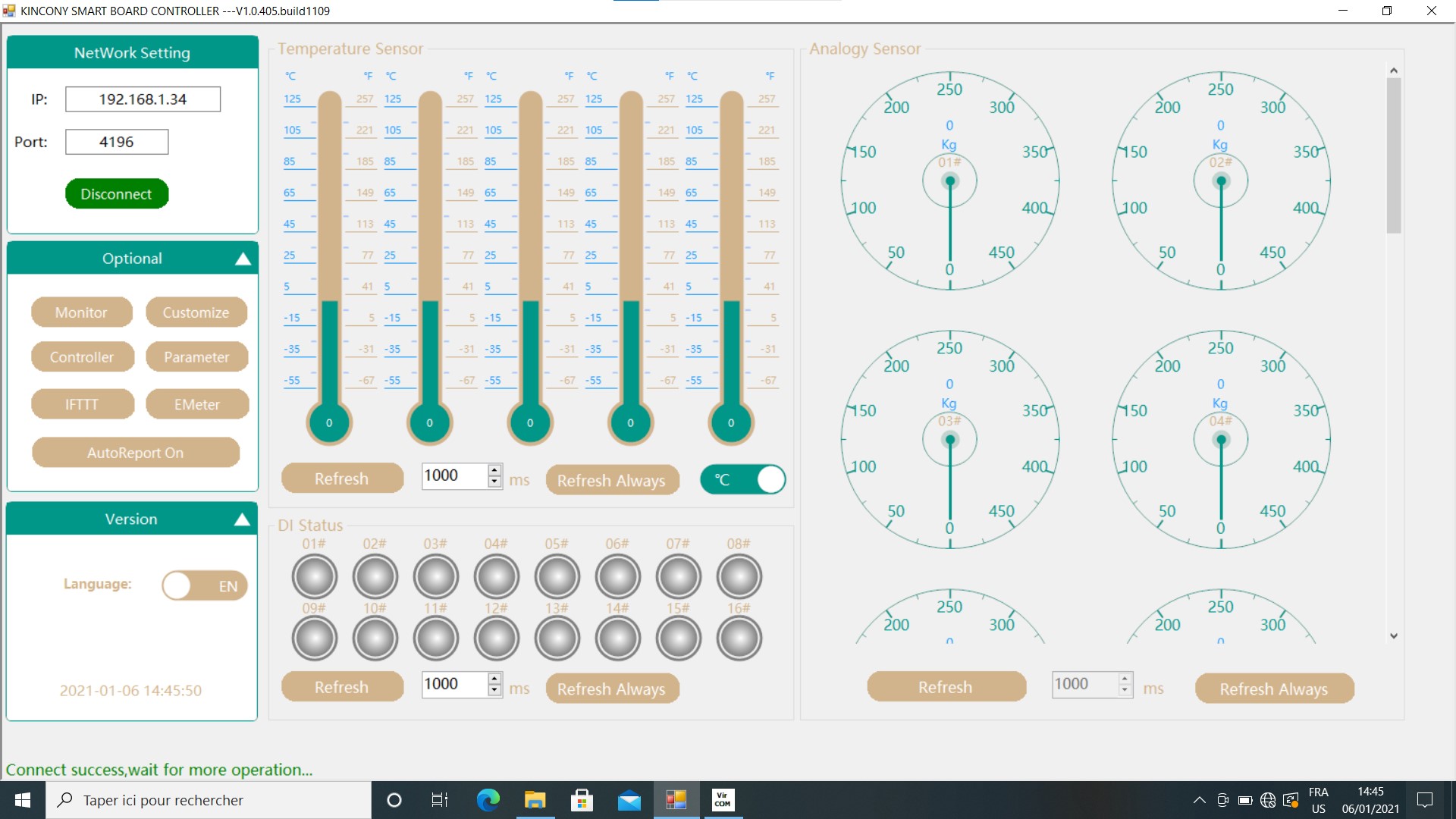The image size is (1456, 819).
Task: Toggle AutoReport On button
Action: pos(136,453)
